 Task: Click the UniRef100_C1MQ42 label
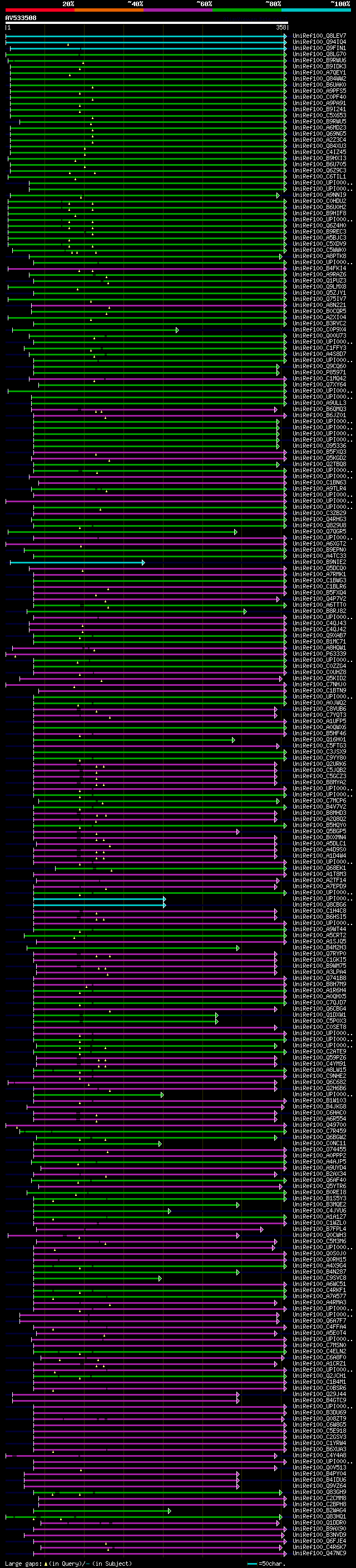319,379
